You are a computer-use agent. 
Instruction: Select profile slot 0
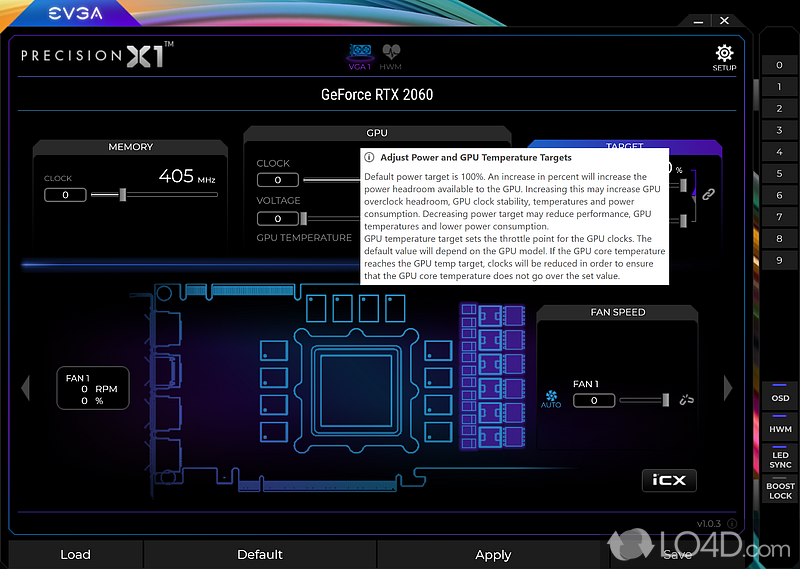click(x=779, y=65)
